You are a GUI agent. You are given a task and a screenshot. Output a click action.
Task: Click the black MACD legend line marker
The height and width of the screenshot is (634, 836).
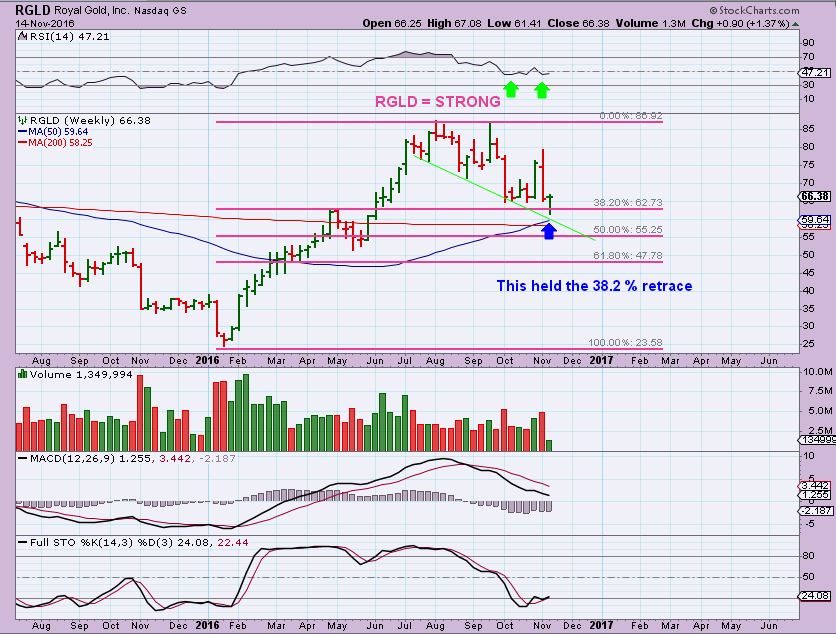(22, 459)
